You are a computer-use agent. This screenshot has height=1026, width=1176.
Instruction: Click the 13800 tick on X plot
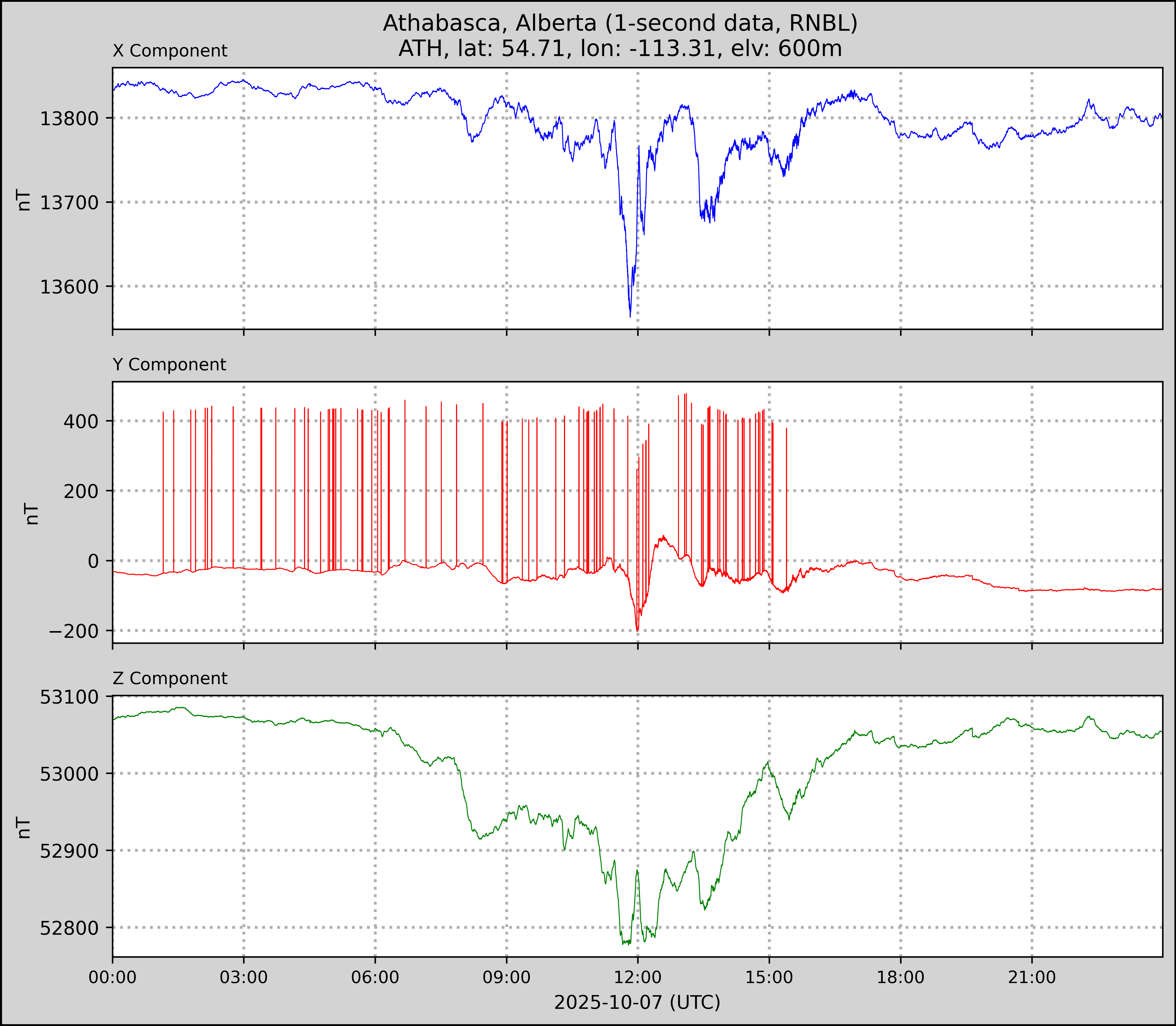point(69,119)
